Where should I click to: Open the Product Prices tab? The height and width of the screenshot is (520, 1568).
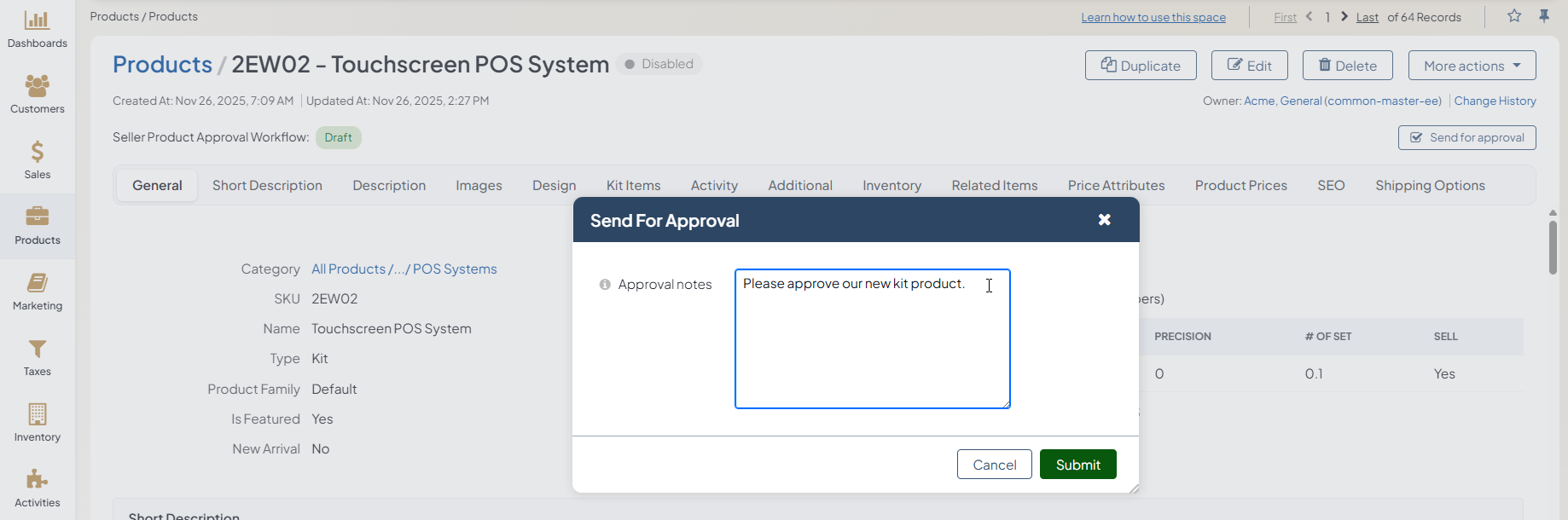1240,186
